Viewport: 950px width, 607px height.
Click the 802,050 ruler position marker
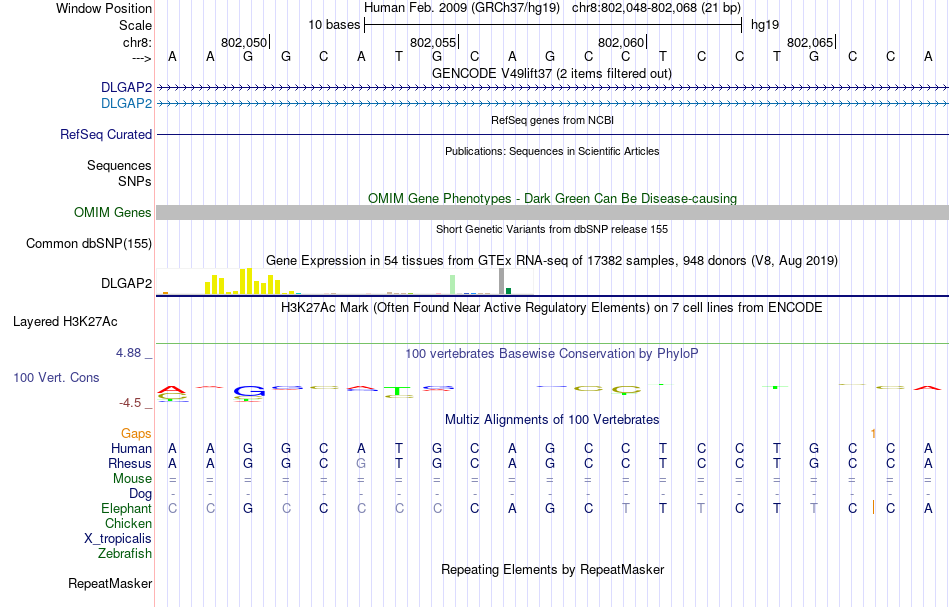(x=244, y=42)
